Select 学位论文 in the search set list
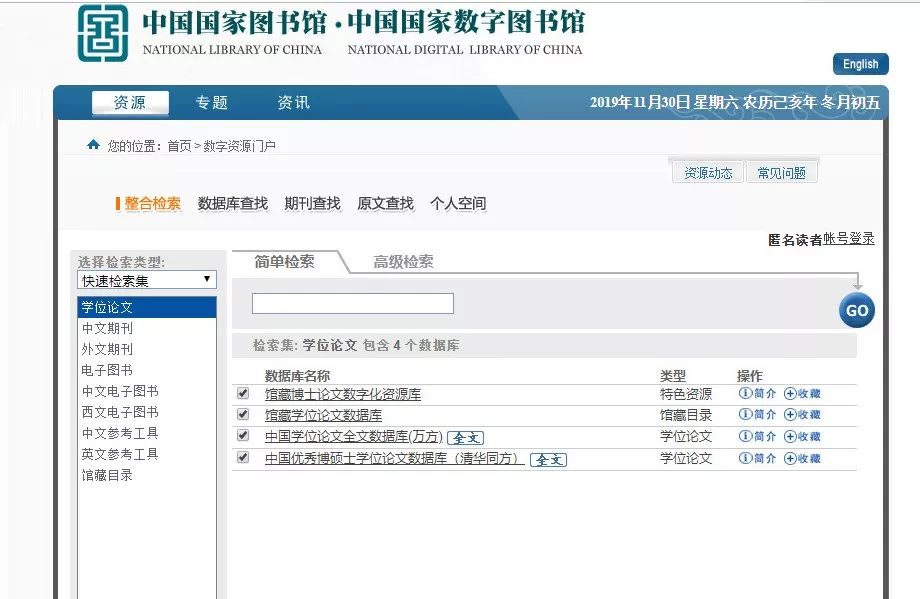This screenshot has width=920, height=599. tap(147, 307)
